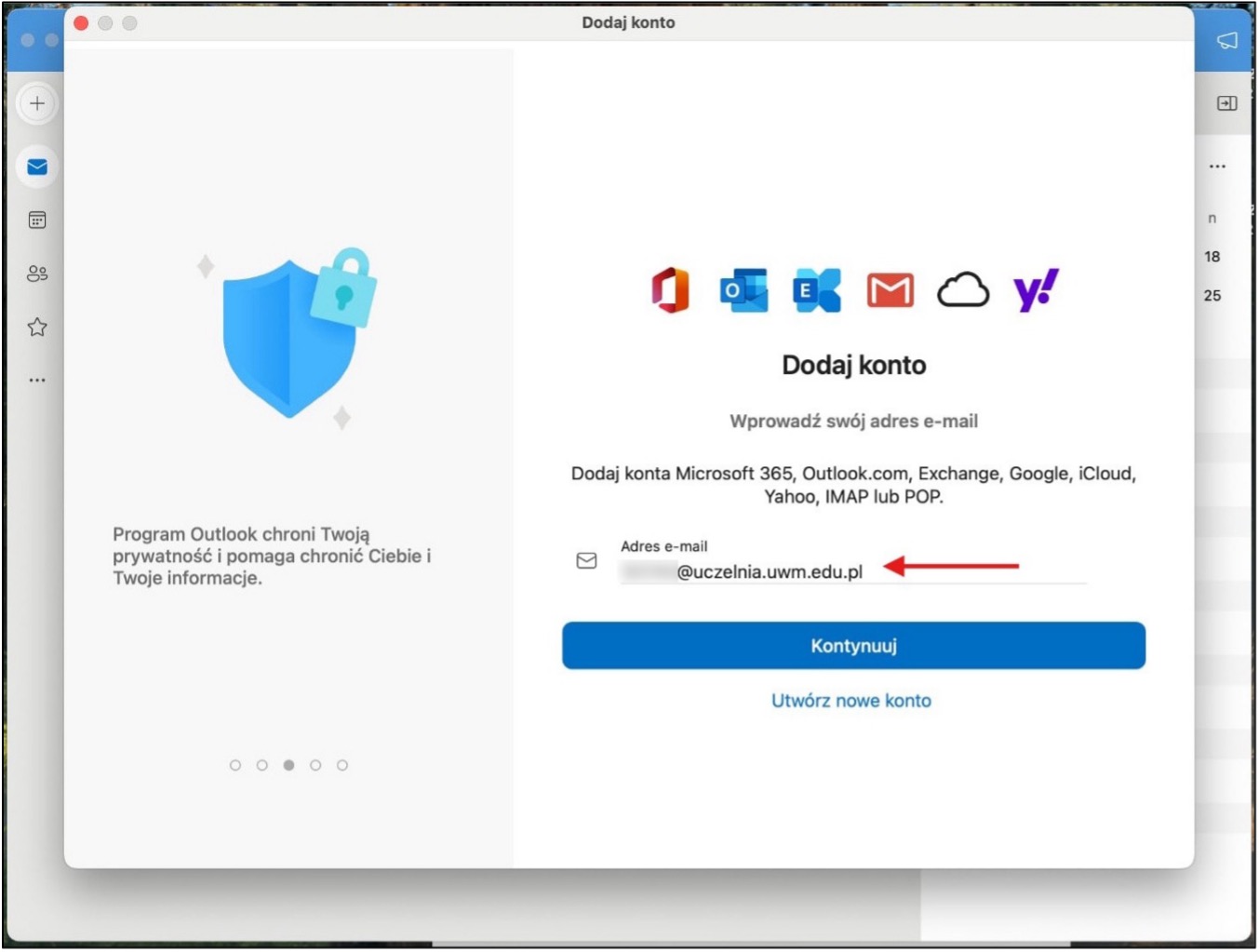Click the Outlook logo icon

pos(743,290)
